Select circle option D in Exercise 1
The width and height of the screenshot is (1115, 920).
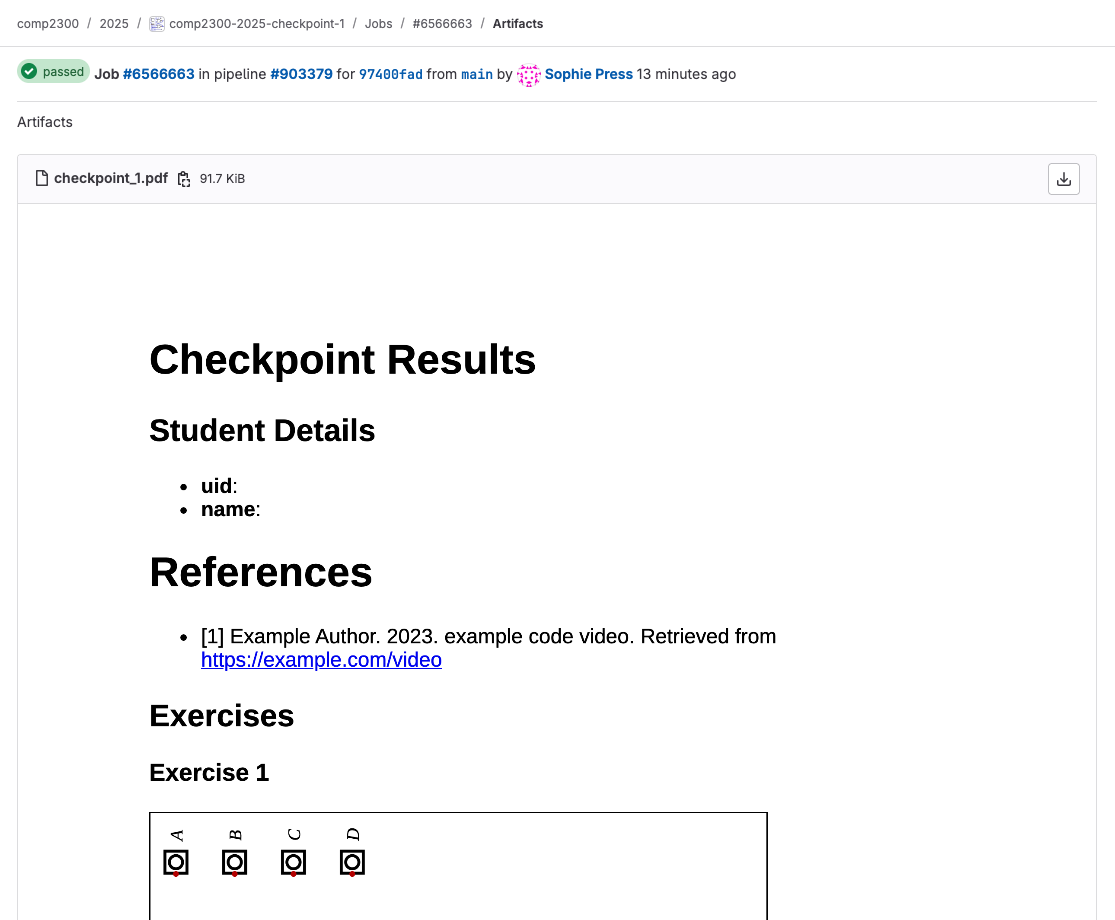(x=352, y=862)
